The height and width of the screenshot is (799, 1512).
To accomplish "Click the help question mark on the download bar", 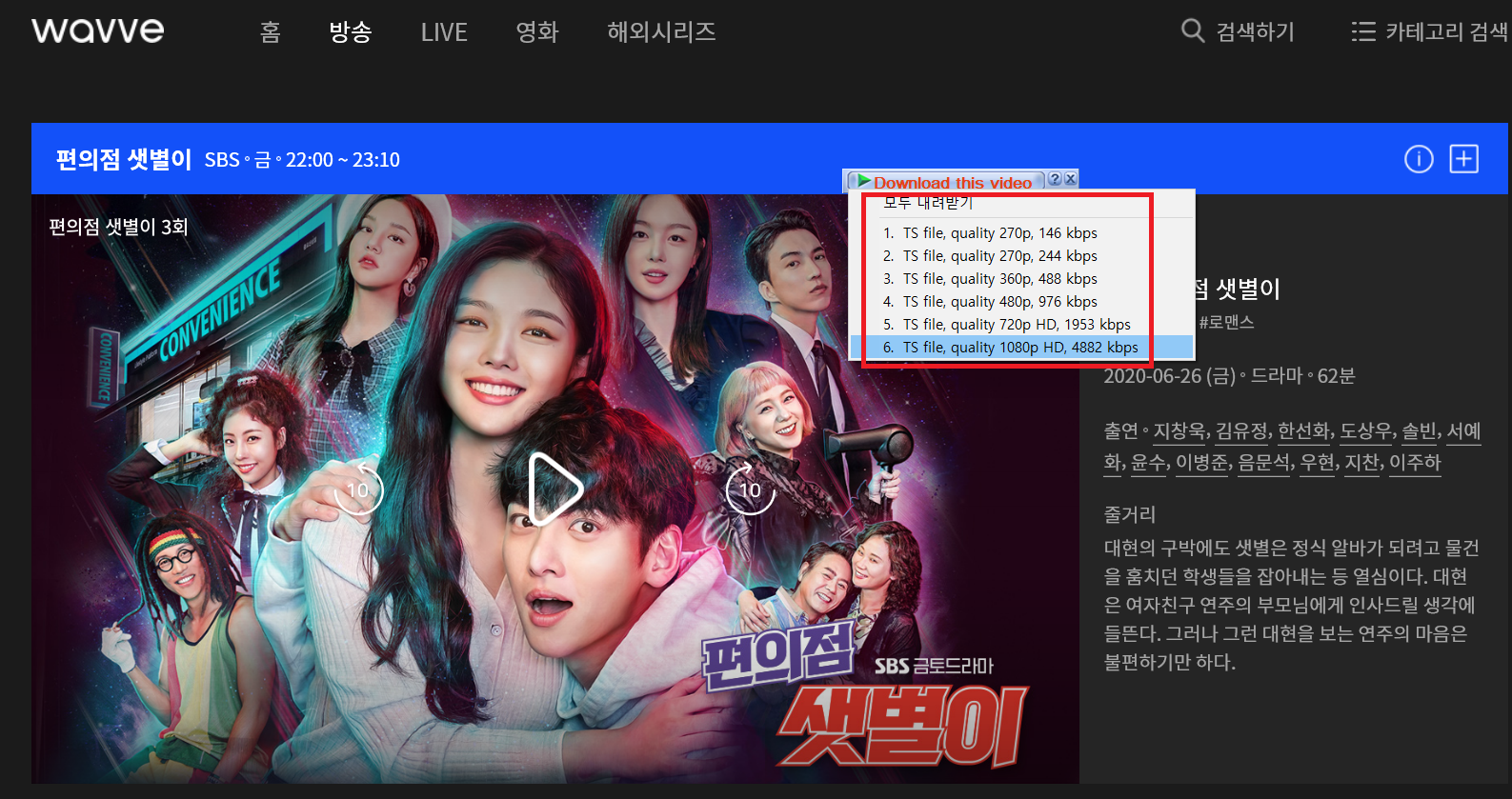I will (x=1055, y=179).
